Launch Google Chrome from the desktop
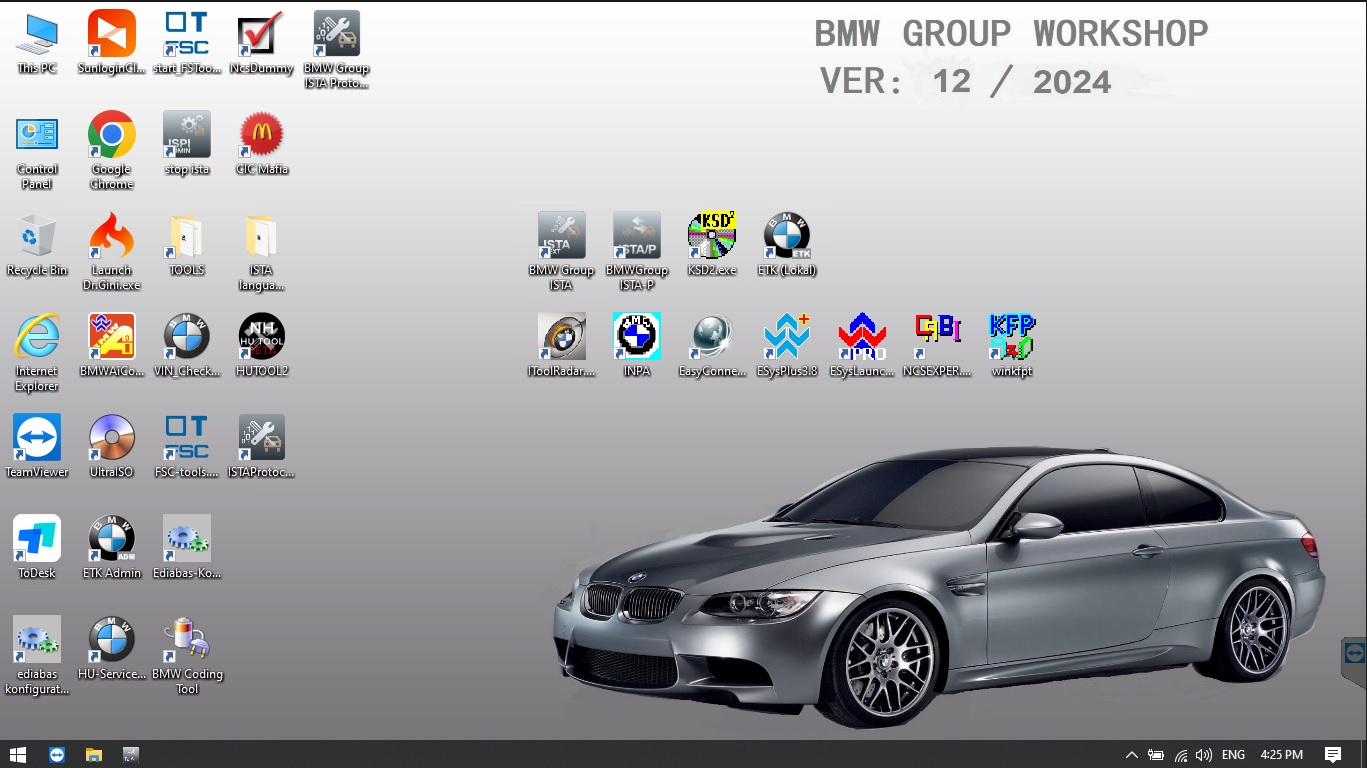This screenshot has width=1367, height=768. click(x=111, y=137)
